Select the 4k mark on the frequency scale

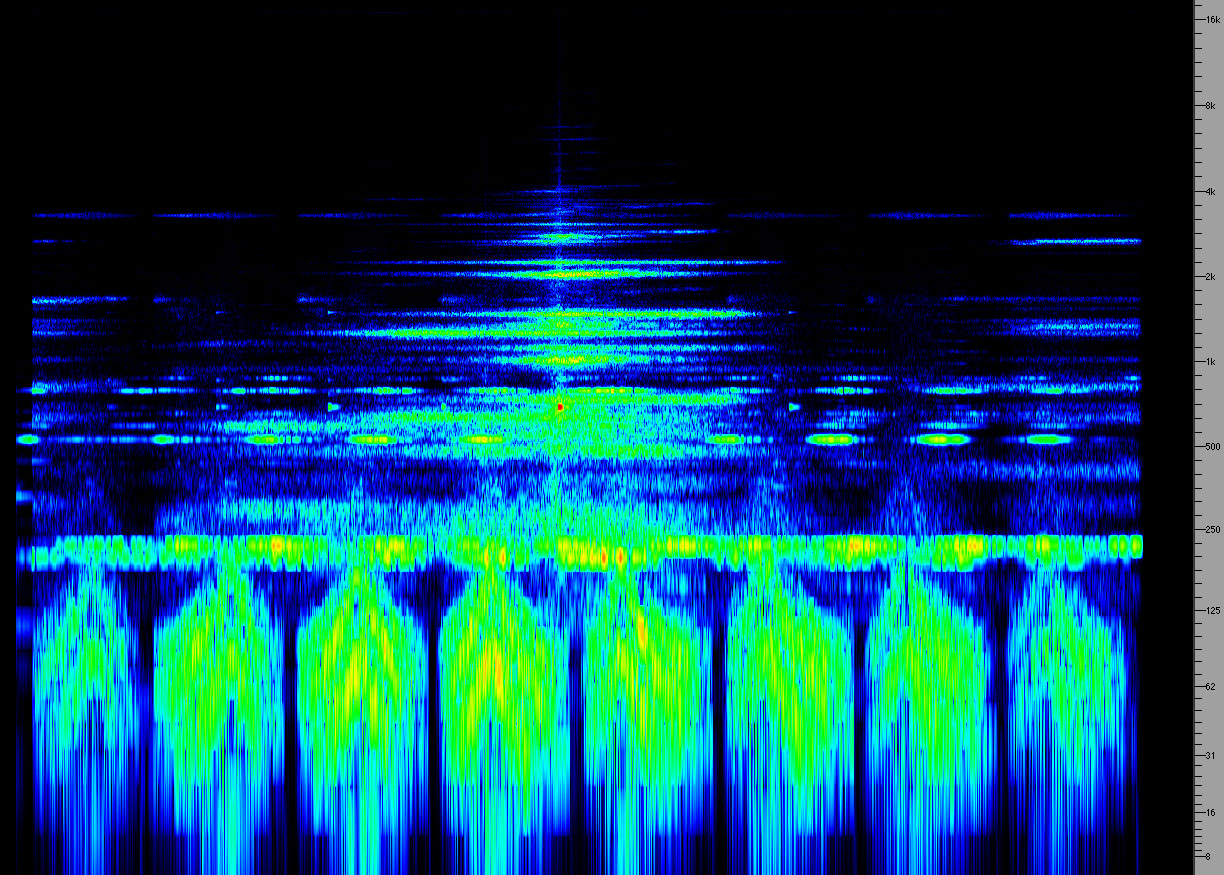1211,191
